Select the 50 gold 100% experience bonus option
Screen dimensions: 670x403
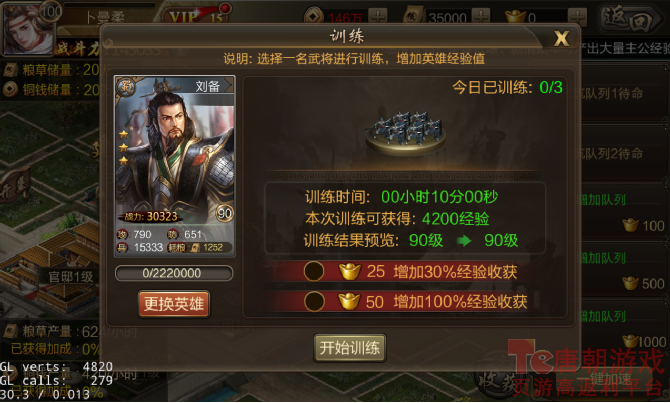(x=314, y=301)
